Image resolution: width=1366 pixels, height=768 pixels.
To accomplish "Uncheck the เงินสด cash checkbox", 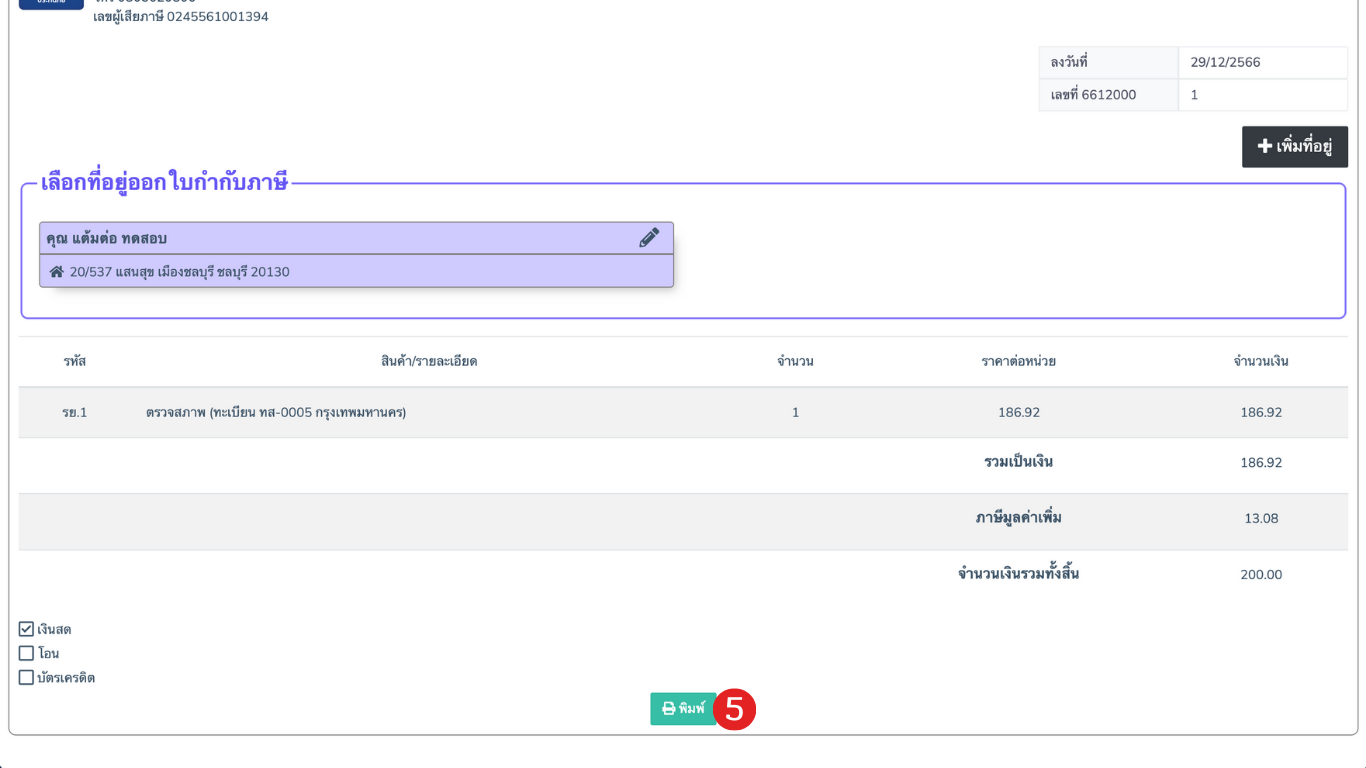I will (x=26, y=629).
